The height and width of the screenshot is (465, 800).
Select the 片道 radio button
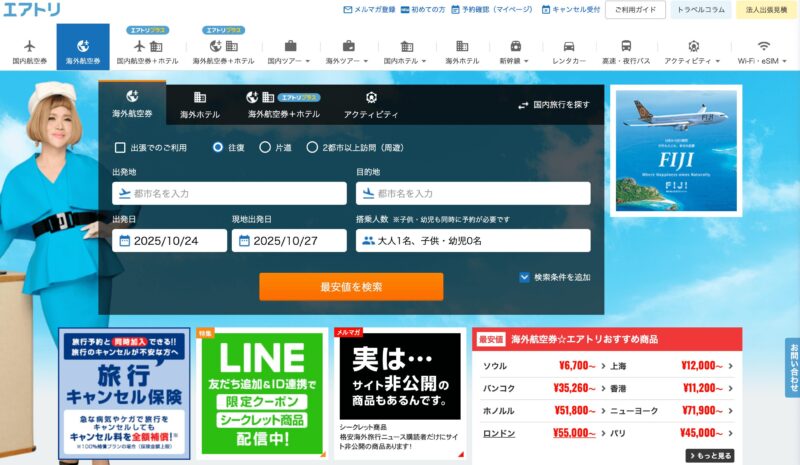click(x=265, y=147)
